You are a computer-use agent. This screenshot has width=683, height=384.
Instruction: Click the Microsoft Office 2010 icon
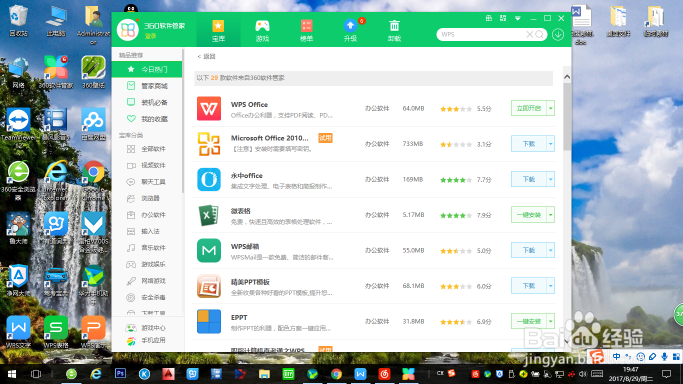click(209, 144)
